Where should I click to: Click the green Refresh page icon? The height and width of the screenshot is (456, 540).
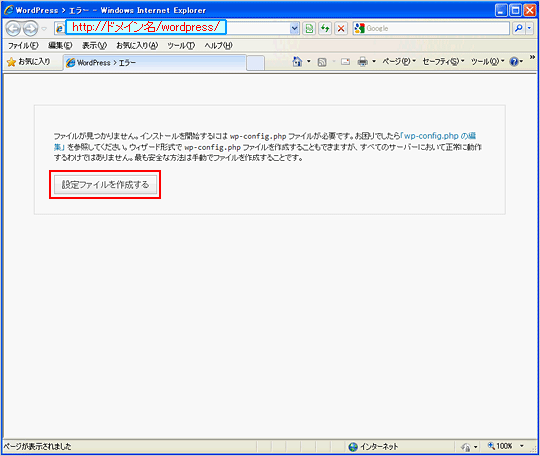(x=325, y=28)
